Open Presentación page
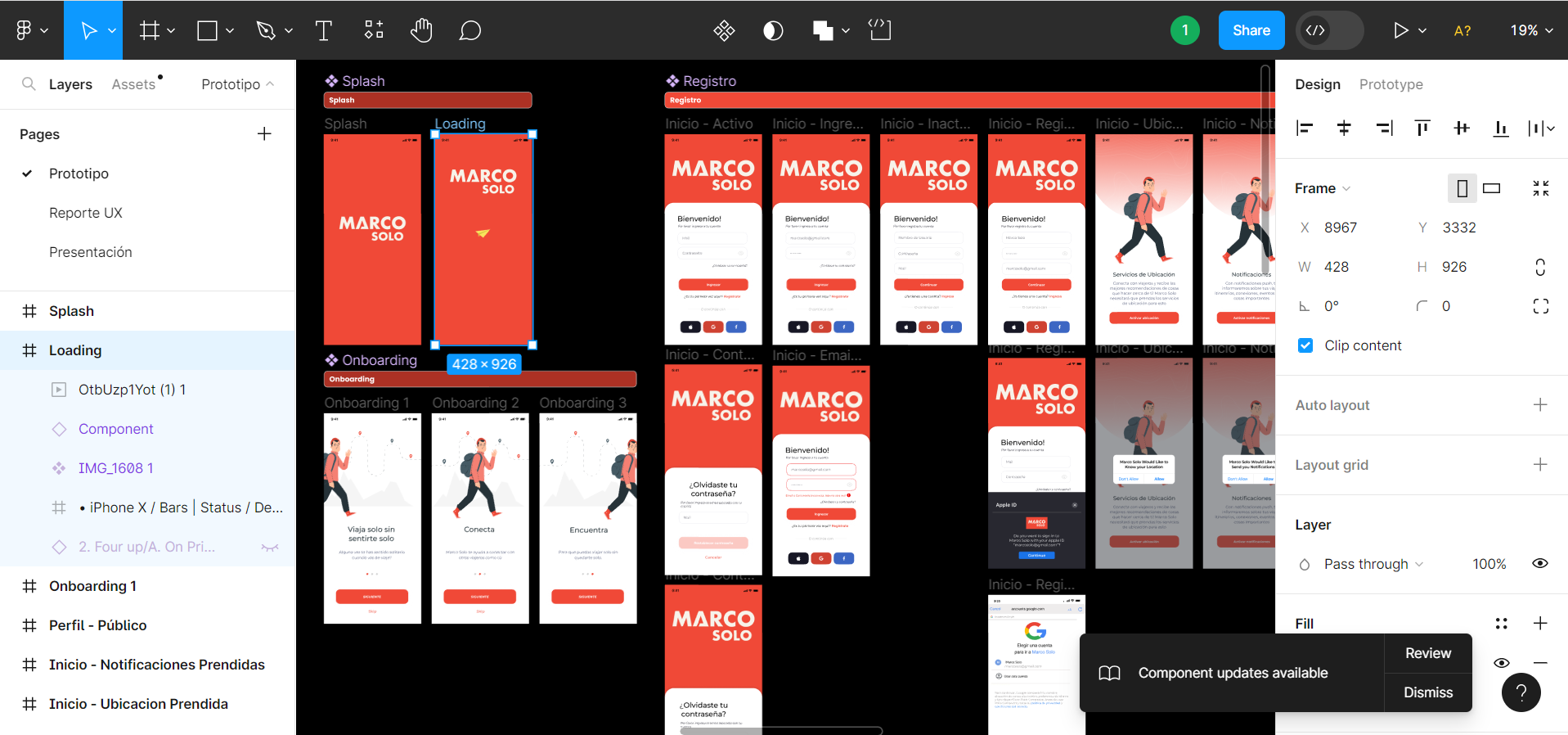1568x735 pixels. point(91,252)
